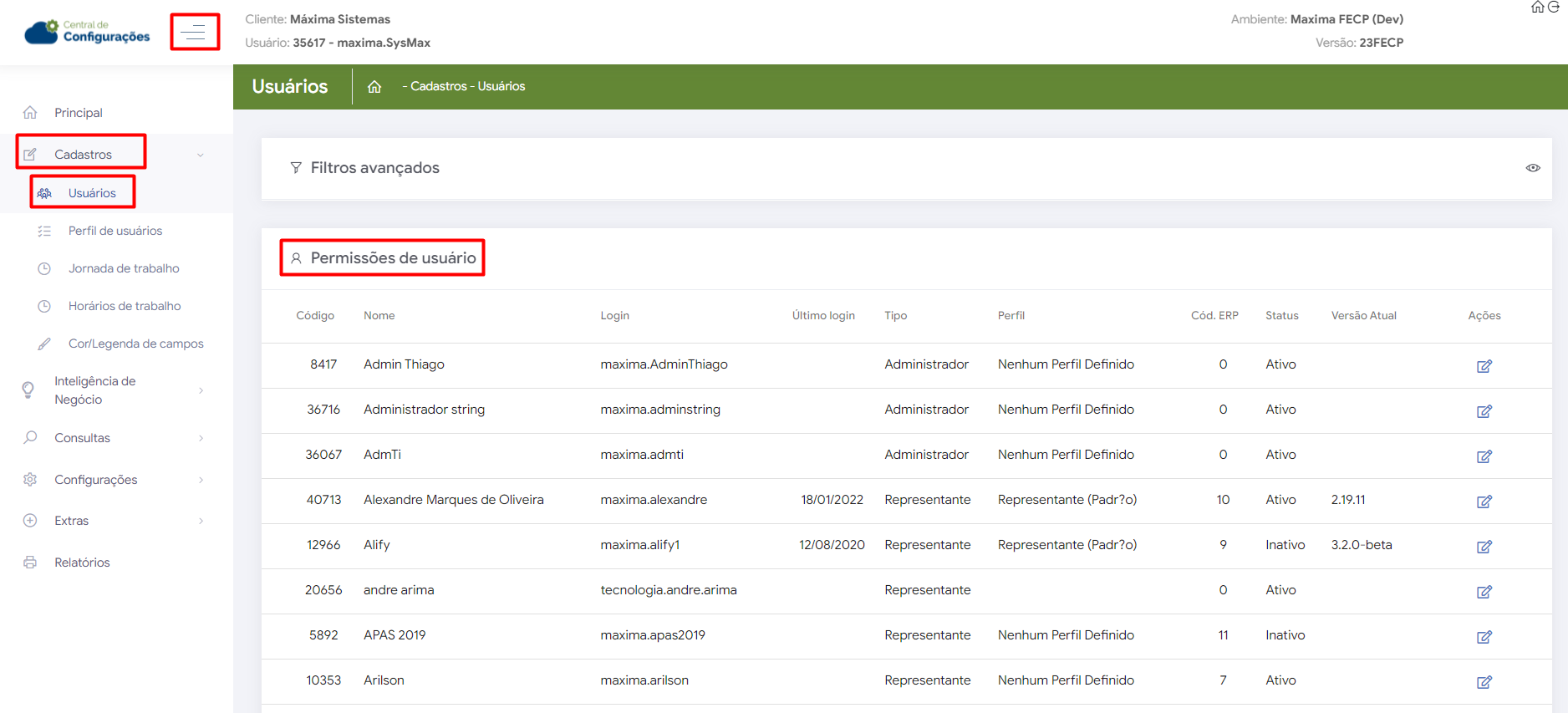Toggle the hamburger sidebar menu

tap(195, 33)
